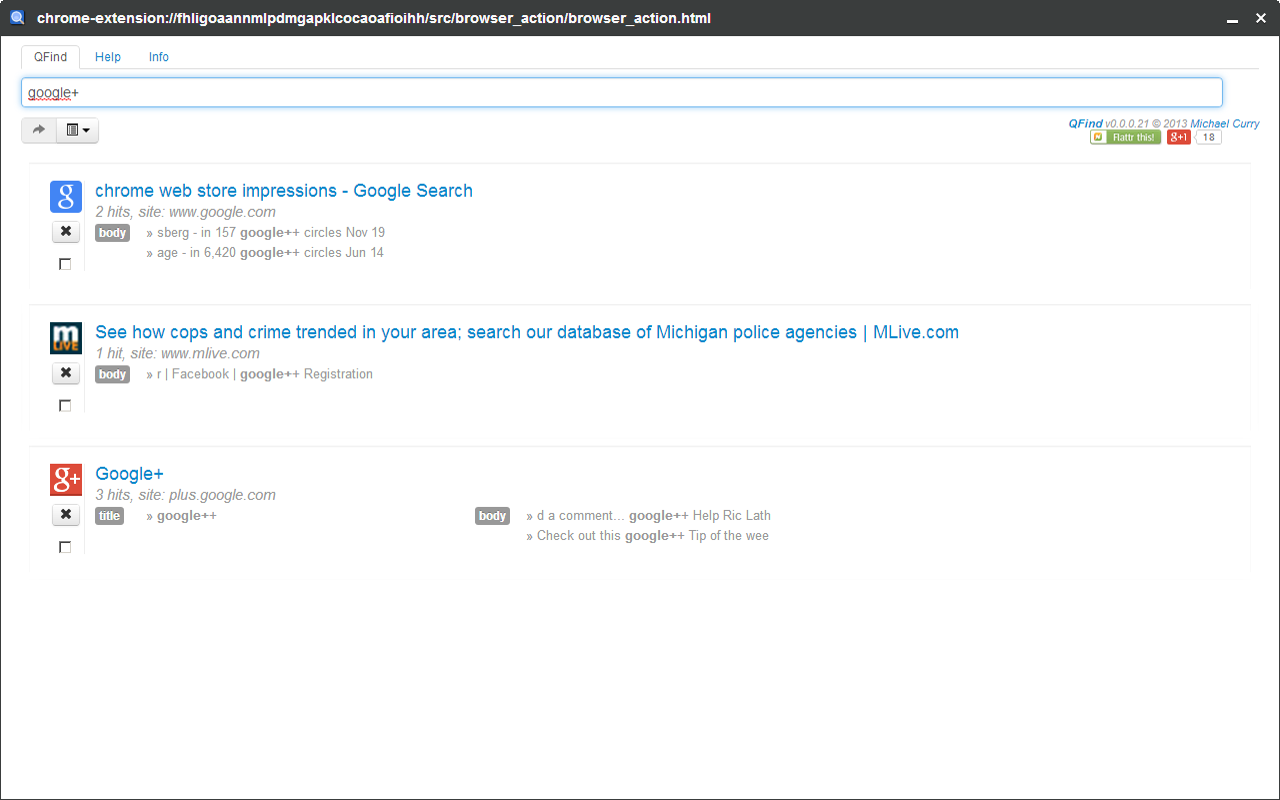Expand the title badge on the Google+ result

coord(109,515)
